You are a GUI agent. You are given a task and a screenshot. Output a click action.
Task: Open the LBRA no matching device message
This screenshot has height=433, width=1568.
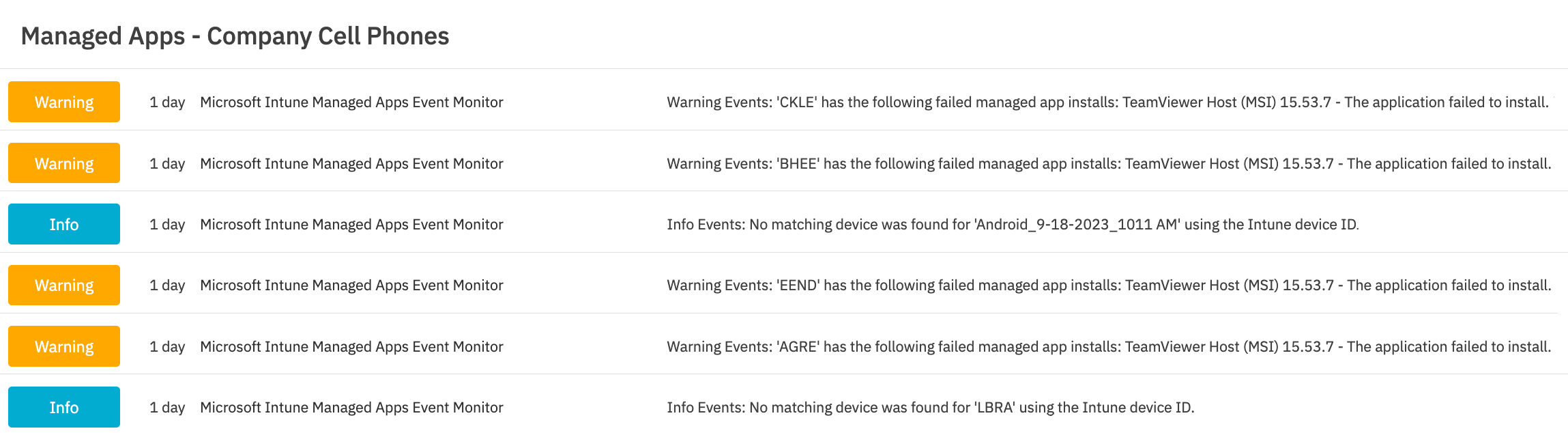click(x=931, y=408)
